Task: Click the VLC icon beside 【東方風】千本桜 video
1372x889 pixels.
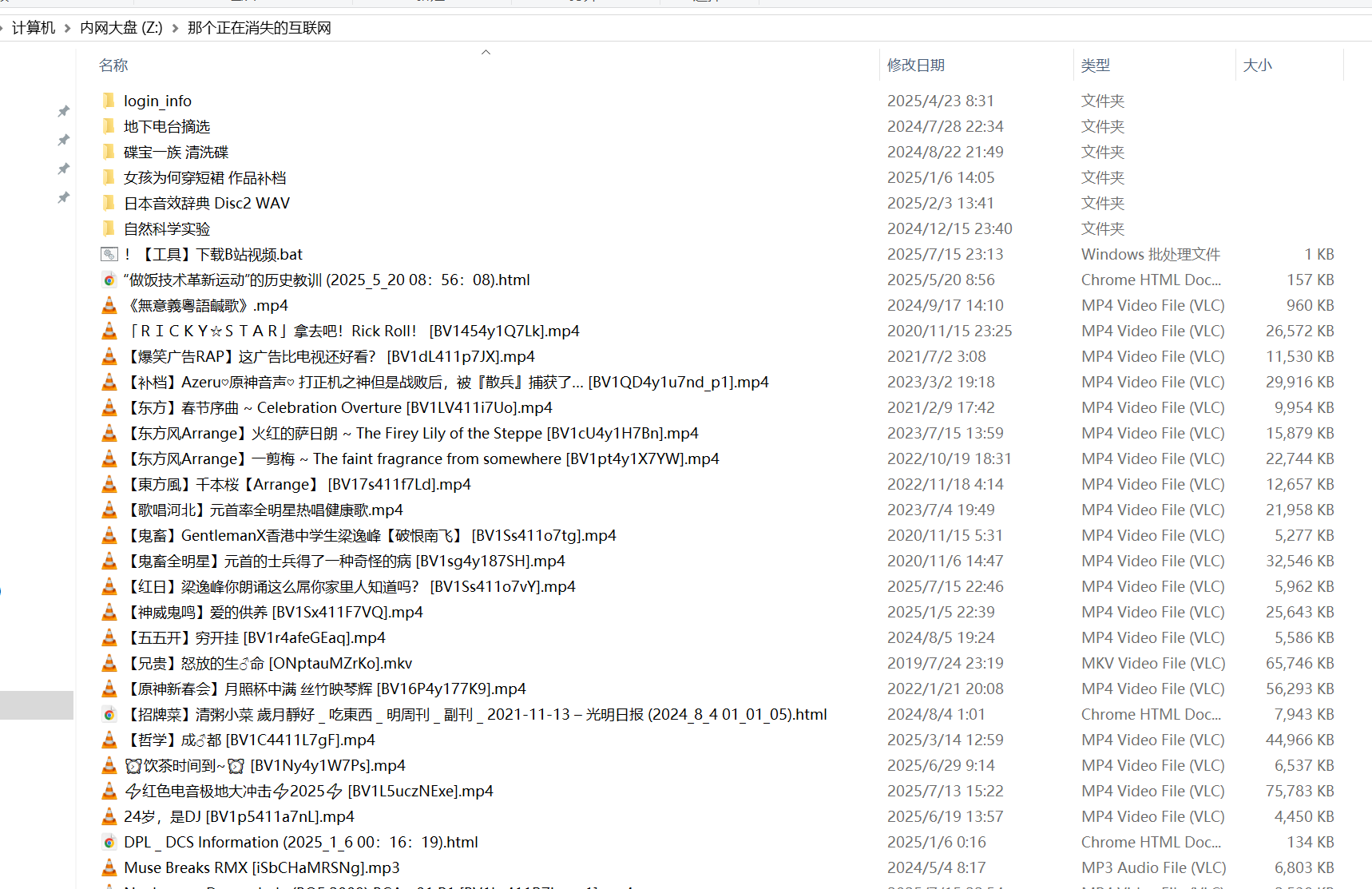Action: (x=109, y=484)
